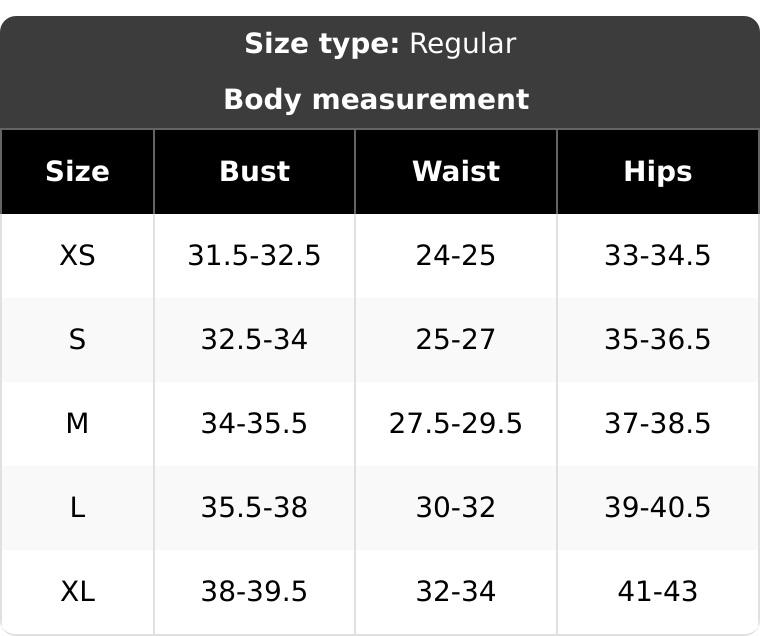Screen dimensions: 760x636
Task: Click the Hips column header
Action: pyautogui.click(x=658, y=172)
